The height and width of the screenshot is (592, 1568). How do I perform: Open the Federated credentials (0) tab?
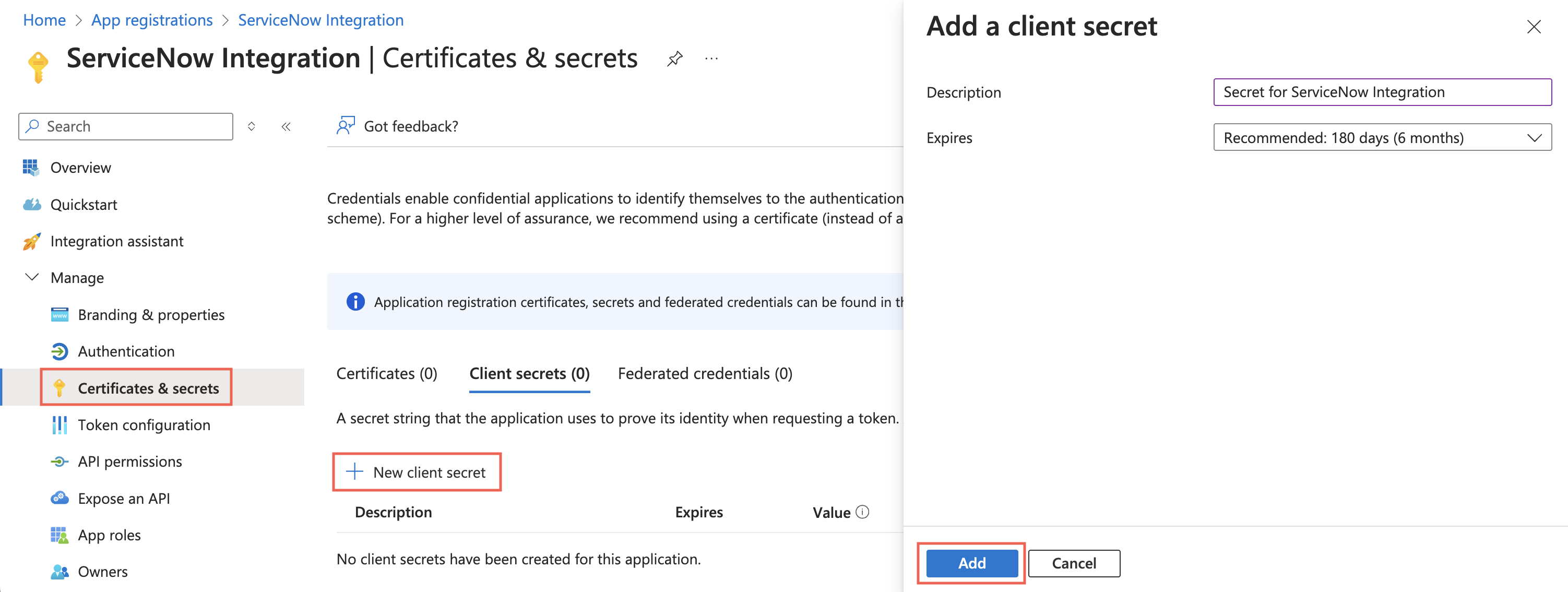pyautogui.click(x=705, y=373)
